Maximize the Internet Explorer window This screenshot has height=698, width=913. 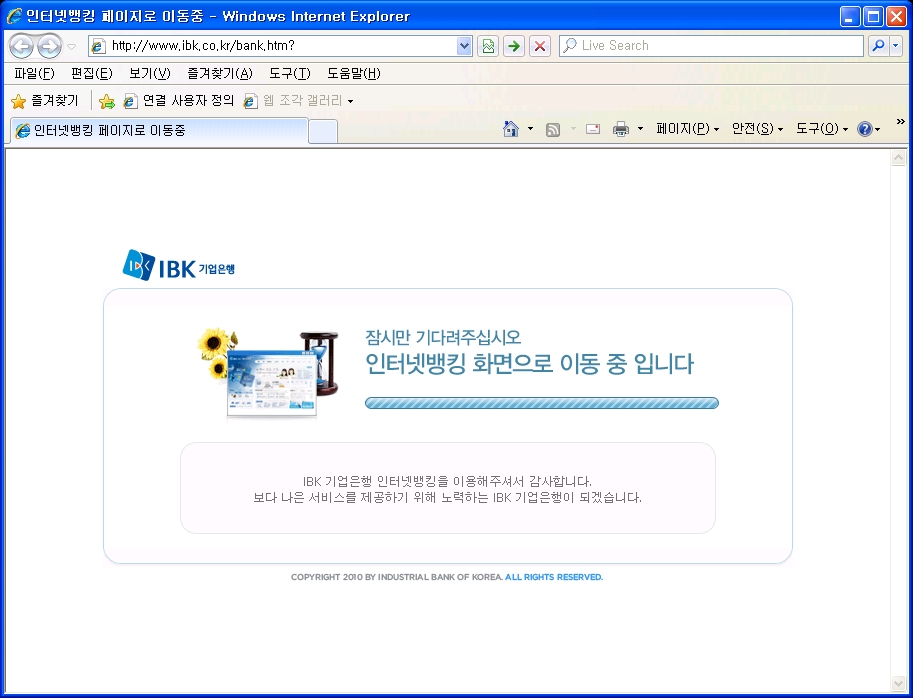873,17
